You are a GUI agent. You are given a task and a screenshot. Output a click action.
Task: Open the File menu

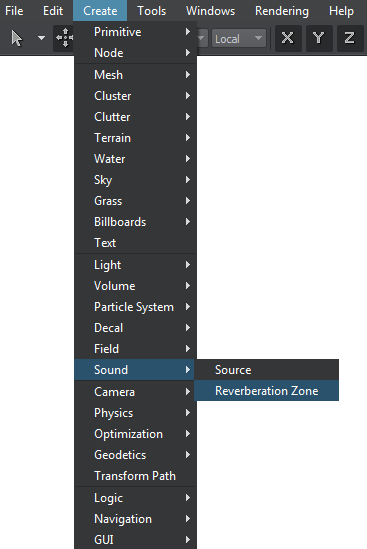14,11
